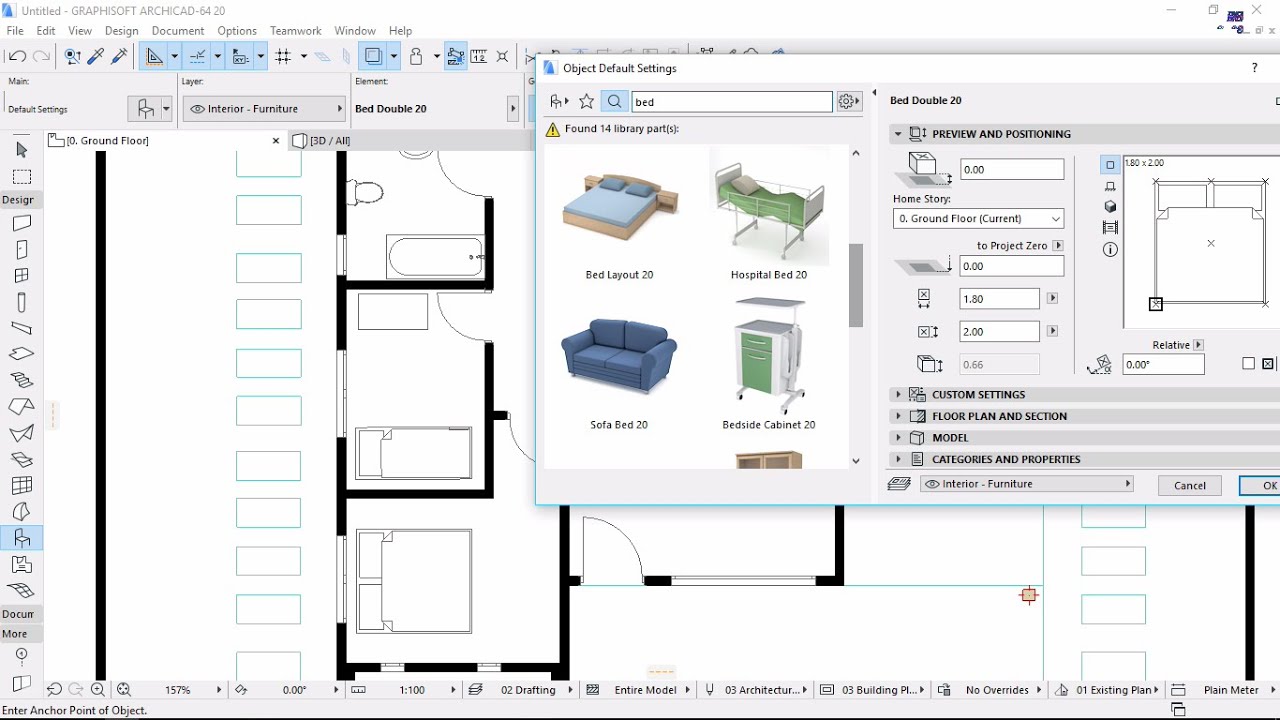Collapse Preview and Positioning panel
Viewport: 1280px width, 720px height.
(898, 134)
